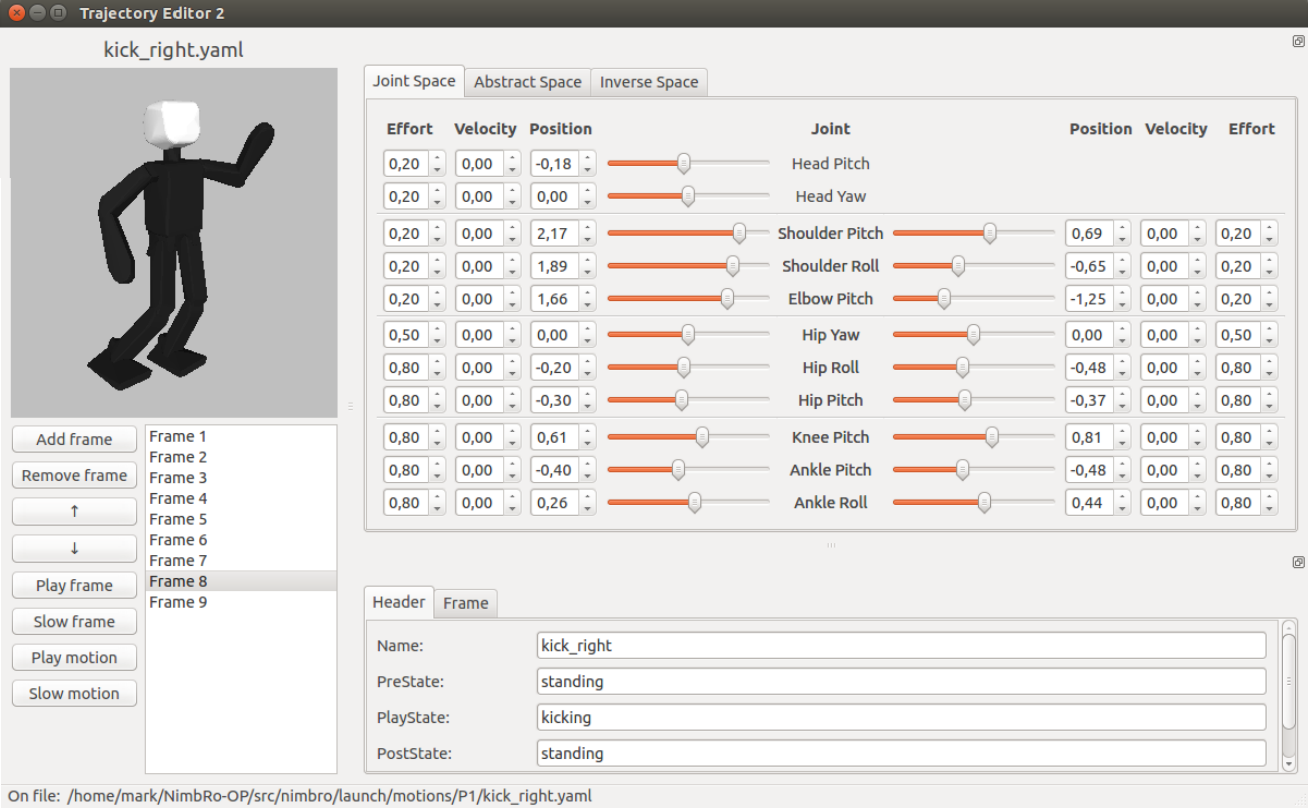The width and height of the screenshot is (1308, 810).
Task: Switch to the Frame tab
Action: click(466, 603)
